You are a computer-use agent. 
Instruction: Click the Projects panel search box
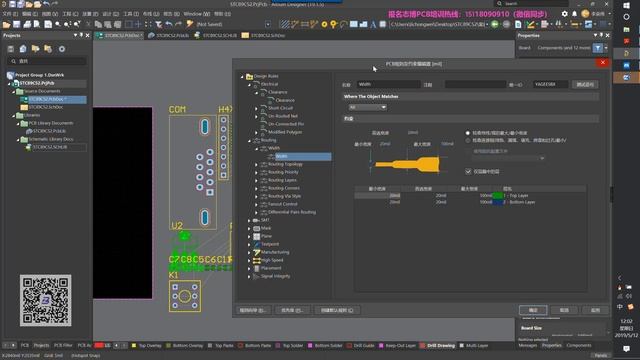click(47, 61)
